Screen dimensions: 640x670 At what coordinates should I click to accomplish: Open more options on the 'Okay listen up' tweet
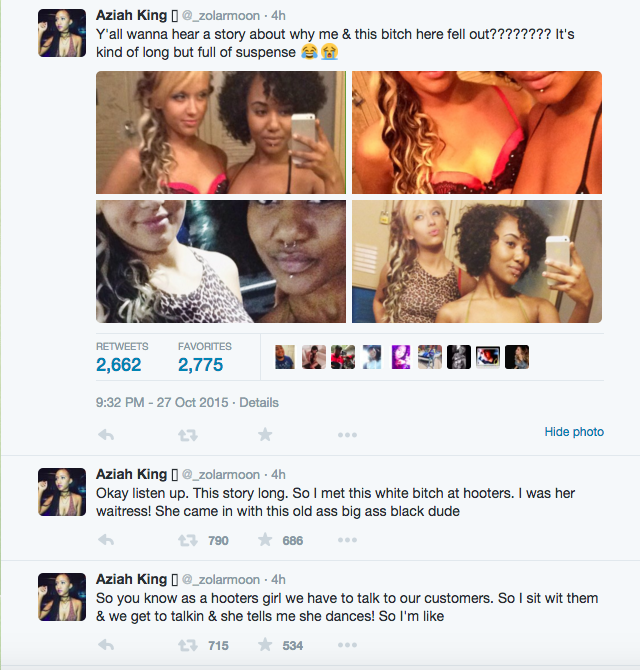pyautogui.click(x=347, y=540)
